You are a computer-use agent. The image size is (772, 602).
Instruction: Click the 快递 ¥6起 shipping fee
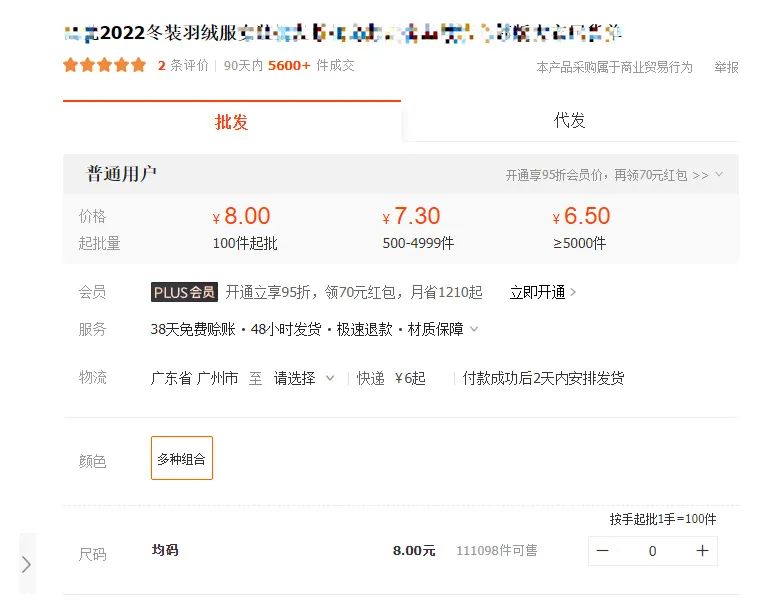click(x=391, y=378)
